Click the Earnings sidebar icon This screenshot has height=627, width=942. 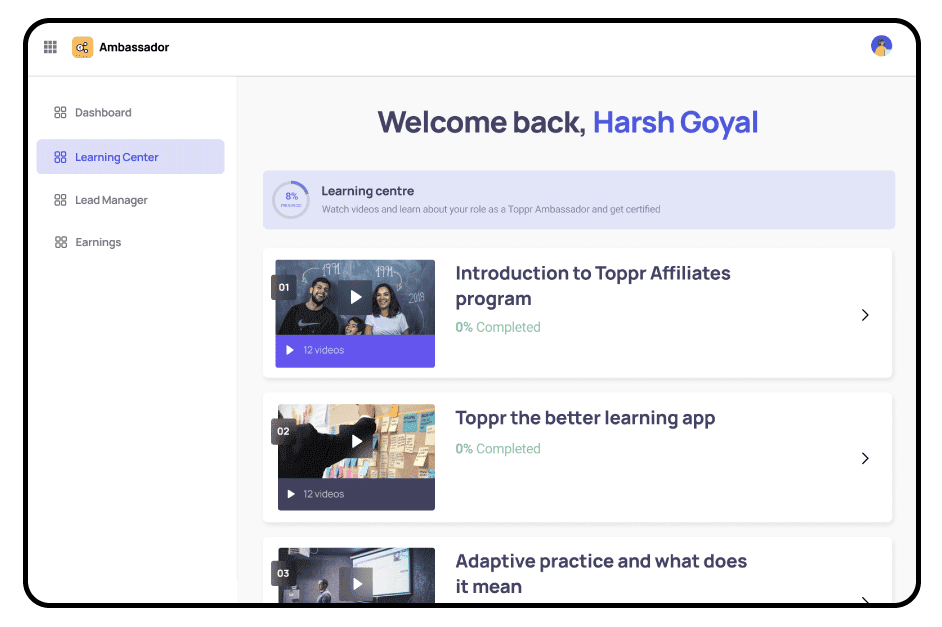coord(61,242)
